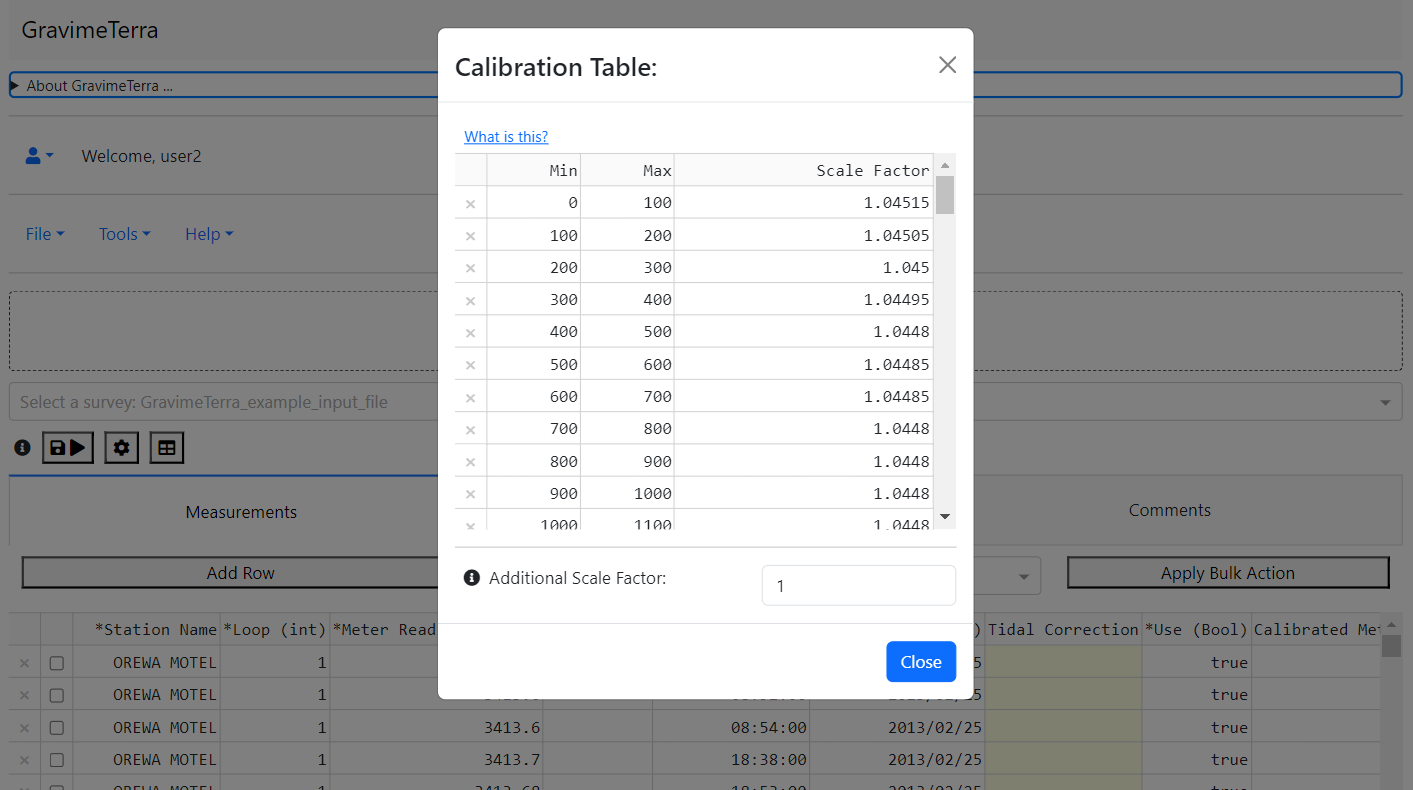Delete the first OREWA MOTEL measurement row

tap(24, 663)
